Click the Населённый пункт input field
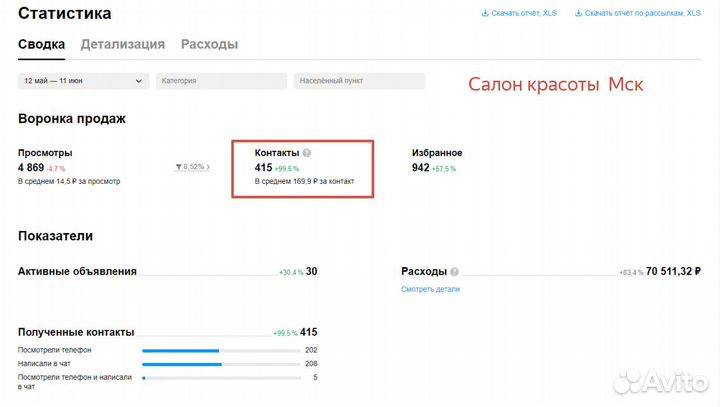The image size is (720, 407). coord(359,81)
